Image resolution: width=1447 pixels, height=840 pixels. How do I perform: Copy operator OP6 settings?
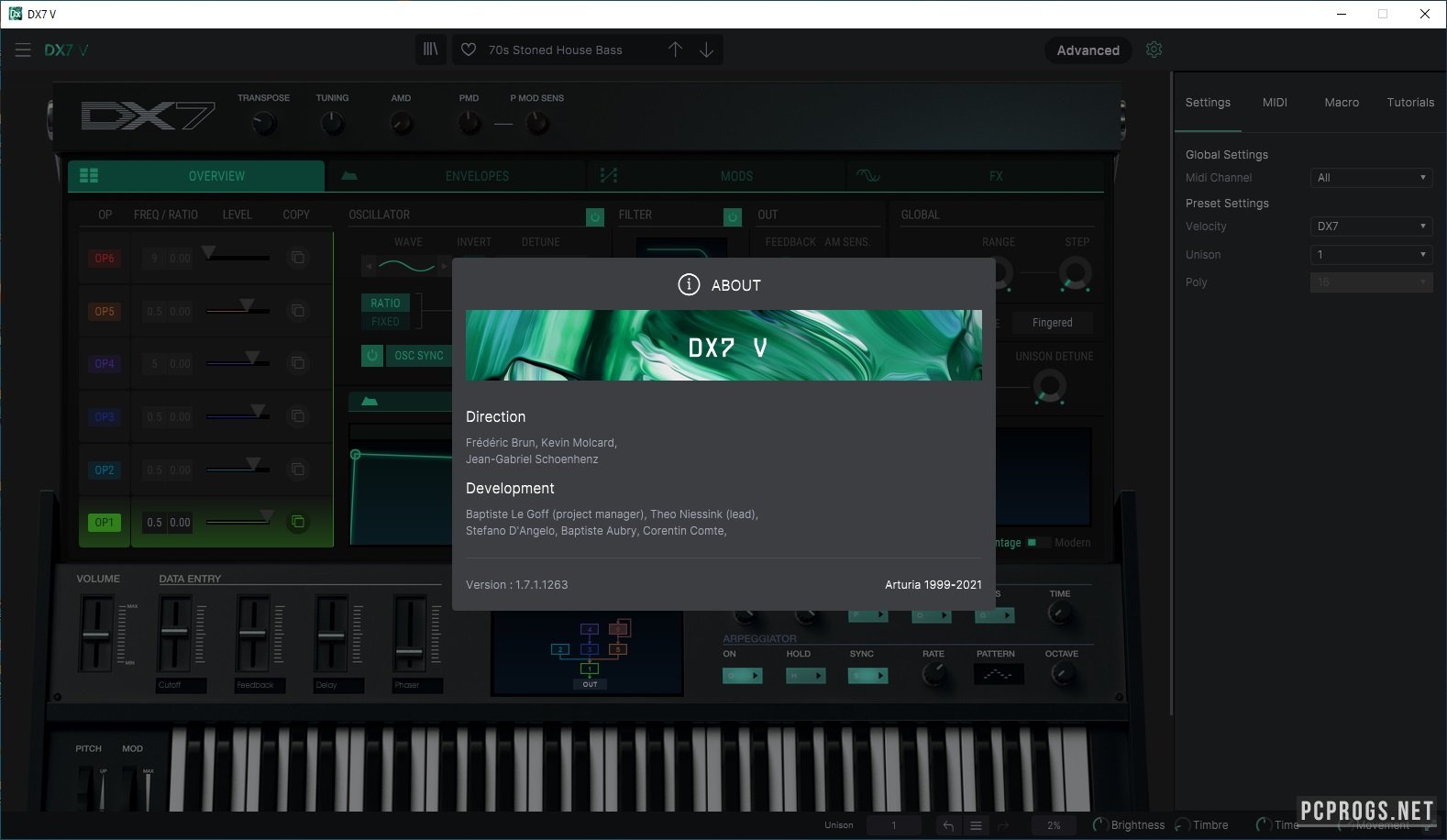point(298,258)
